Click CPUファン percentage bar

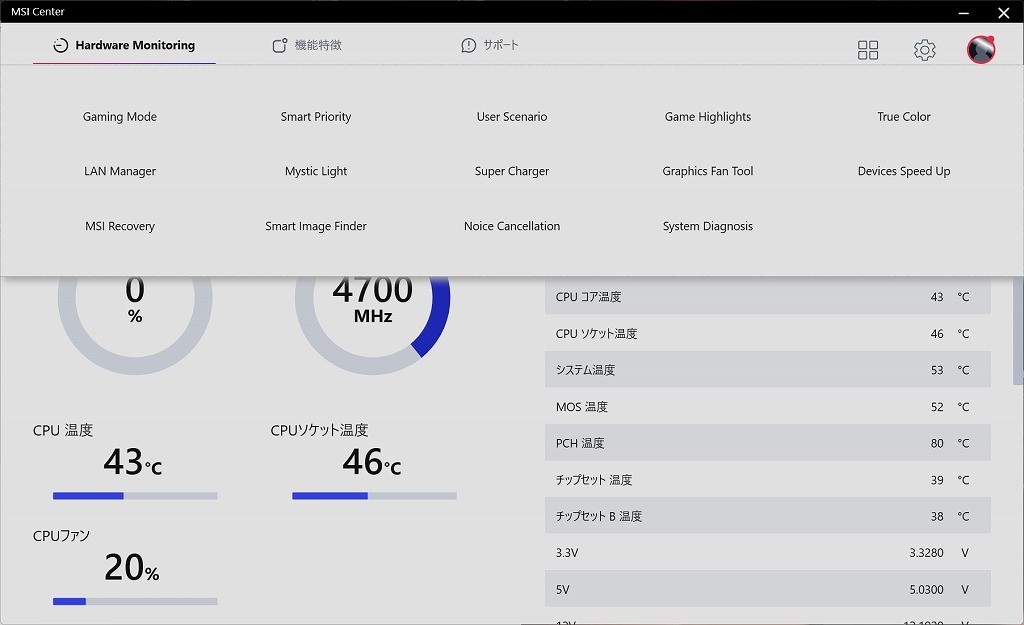(x=135, y=601)
